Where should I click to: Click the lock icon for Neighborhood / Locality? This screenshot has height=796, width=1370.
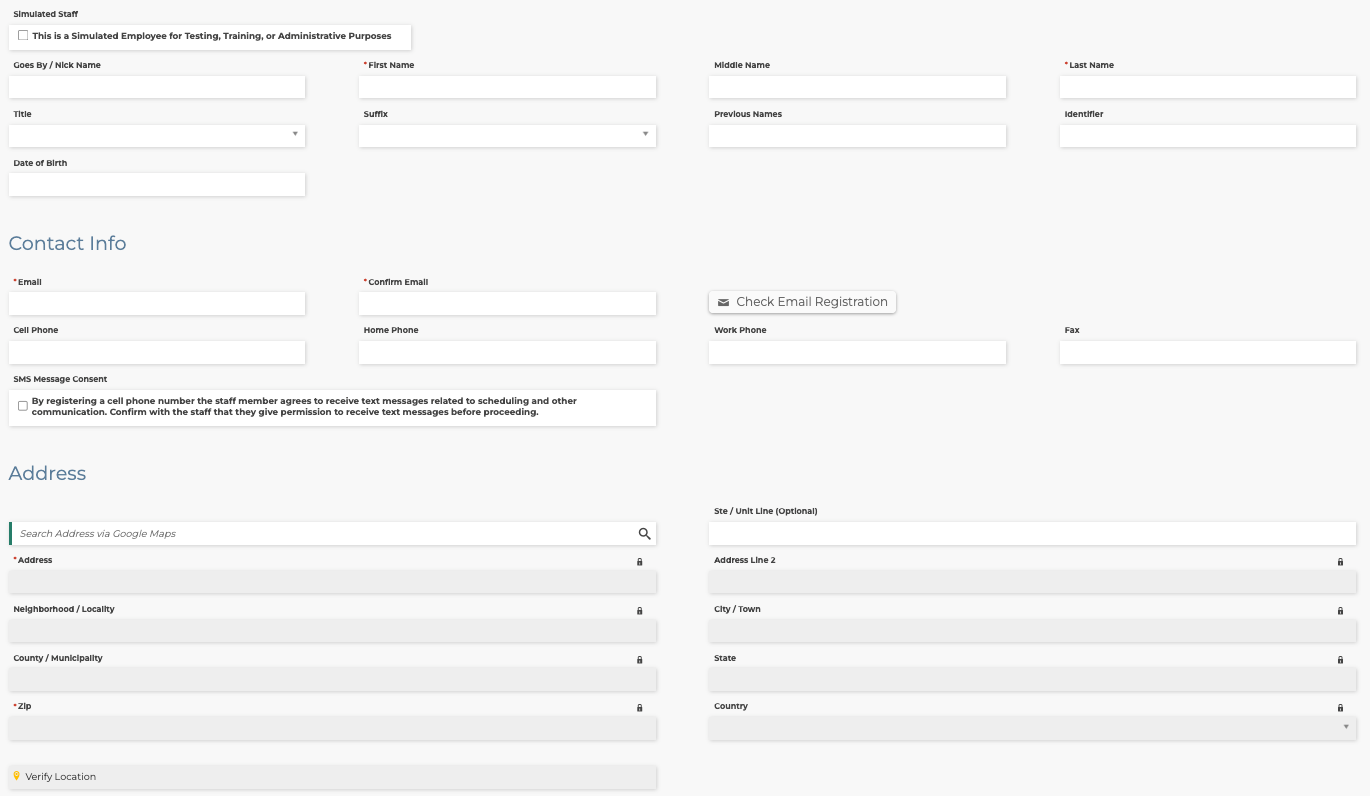[640, 611]
